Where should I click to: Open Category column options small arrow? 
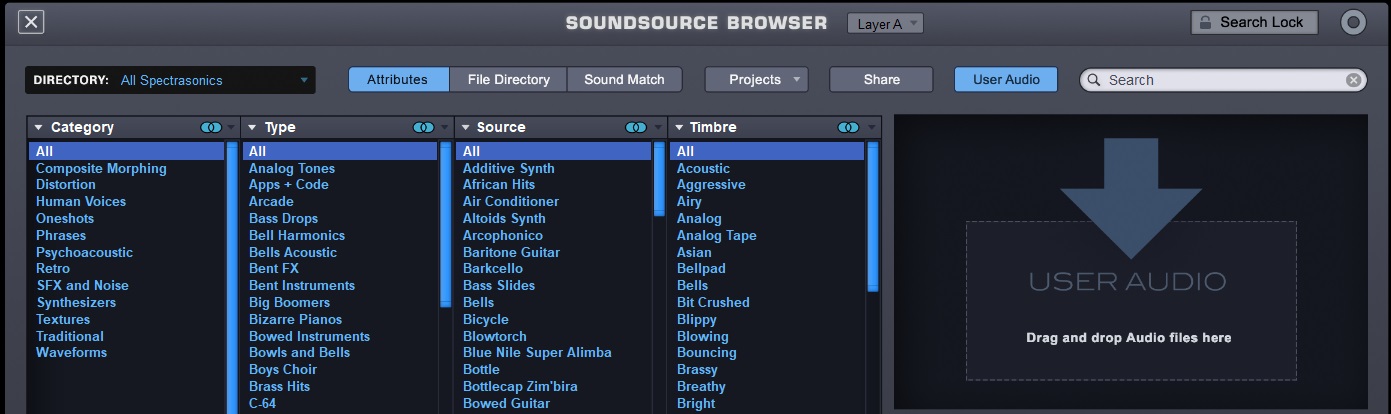click(231, 128)
